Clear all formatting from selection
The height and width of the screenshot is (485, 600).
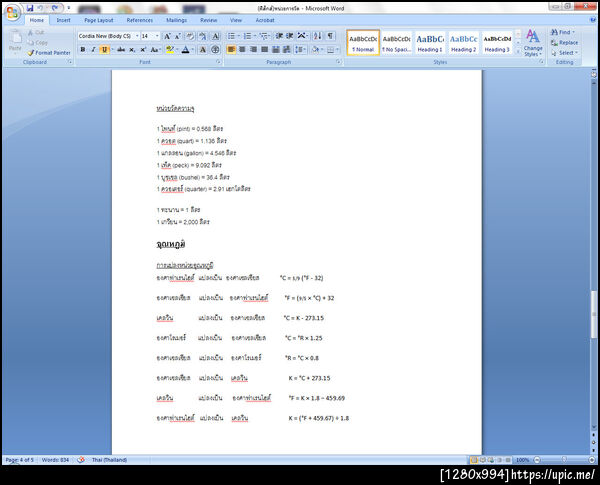pos(190,36)
